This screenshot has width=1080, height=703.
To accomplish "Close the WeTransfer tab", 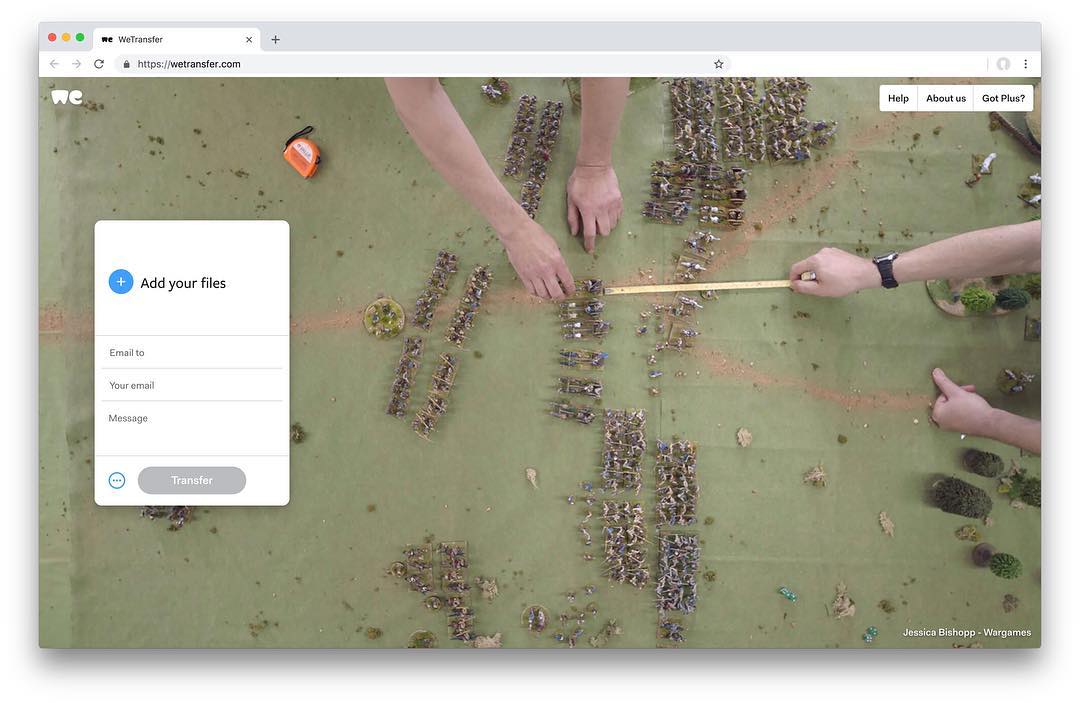I will 249,40.
